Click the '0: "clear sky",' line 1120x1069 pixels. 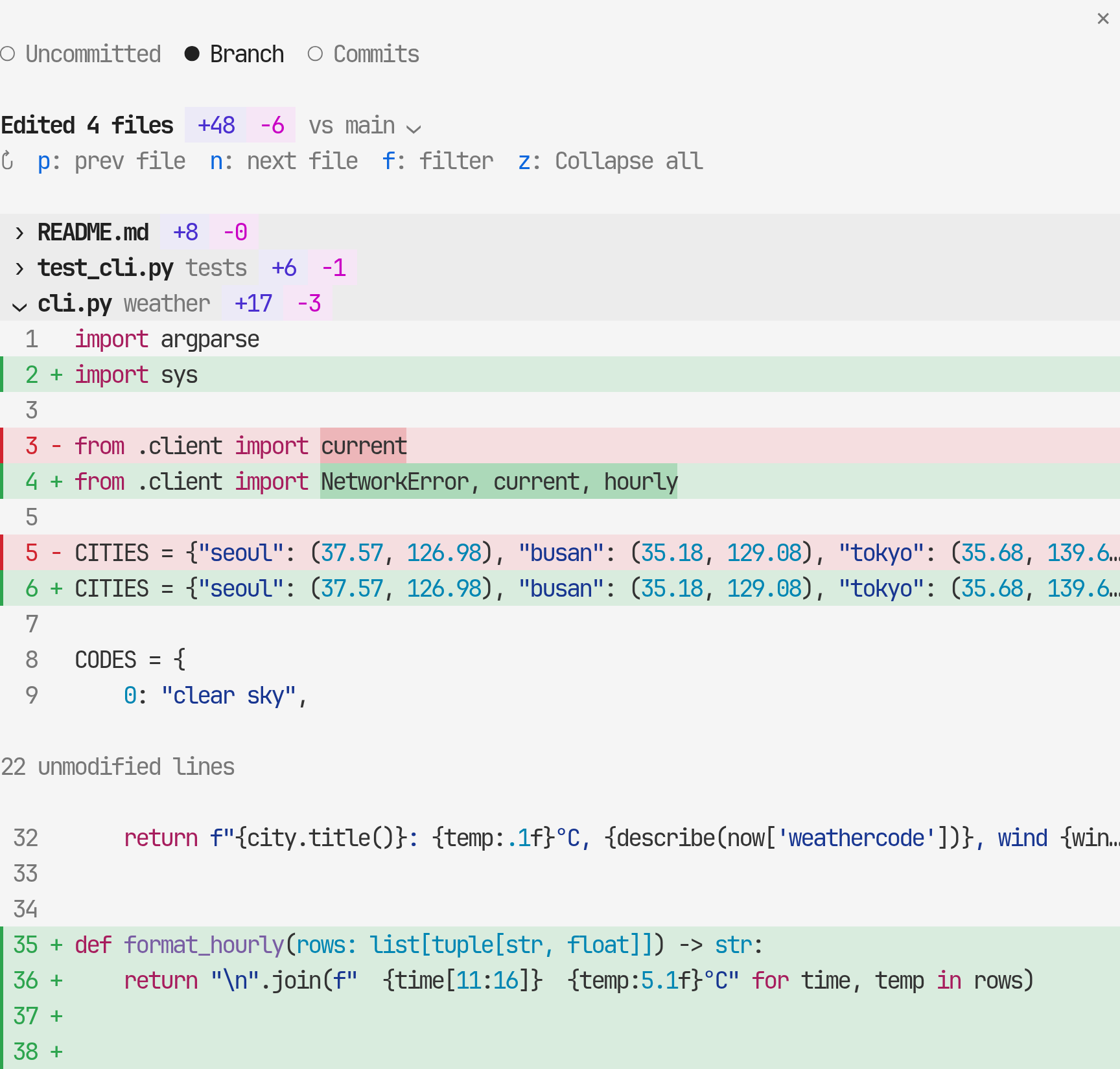coord(560,695)
